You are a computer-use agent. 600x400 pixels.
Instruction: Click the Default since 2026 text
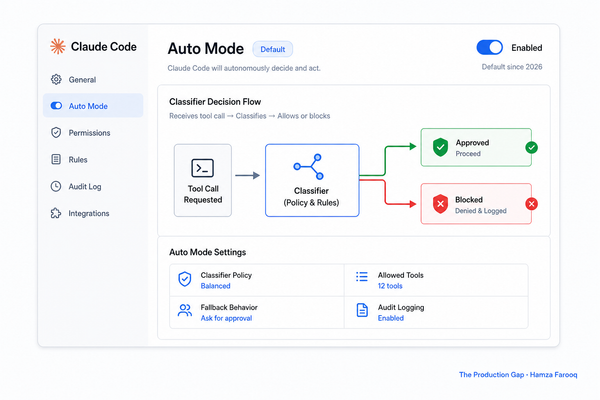512,67
